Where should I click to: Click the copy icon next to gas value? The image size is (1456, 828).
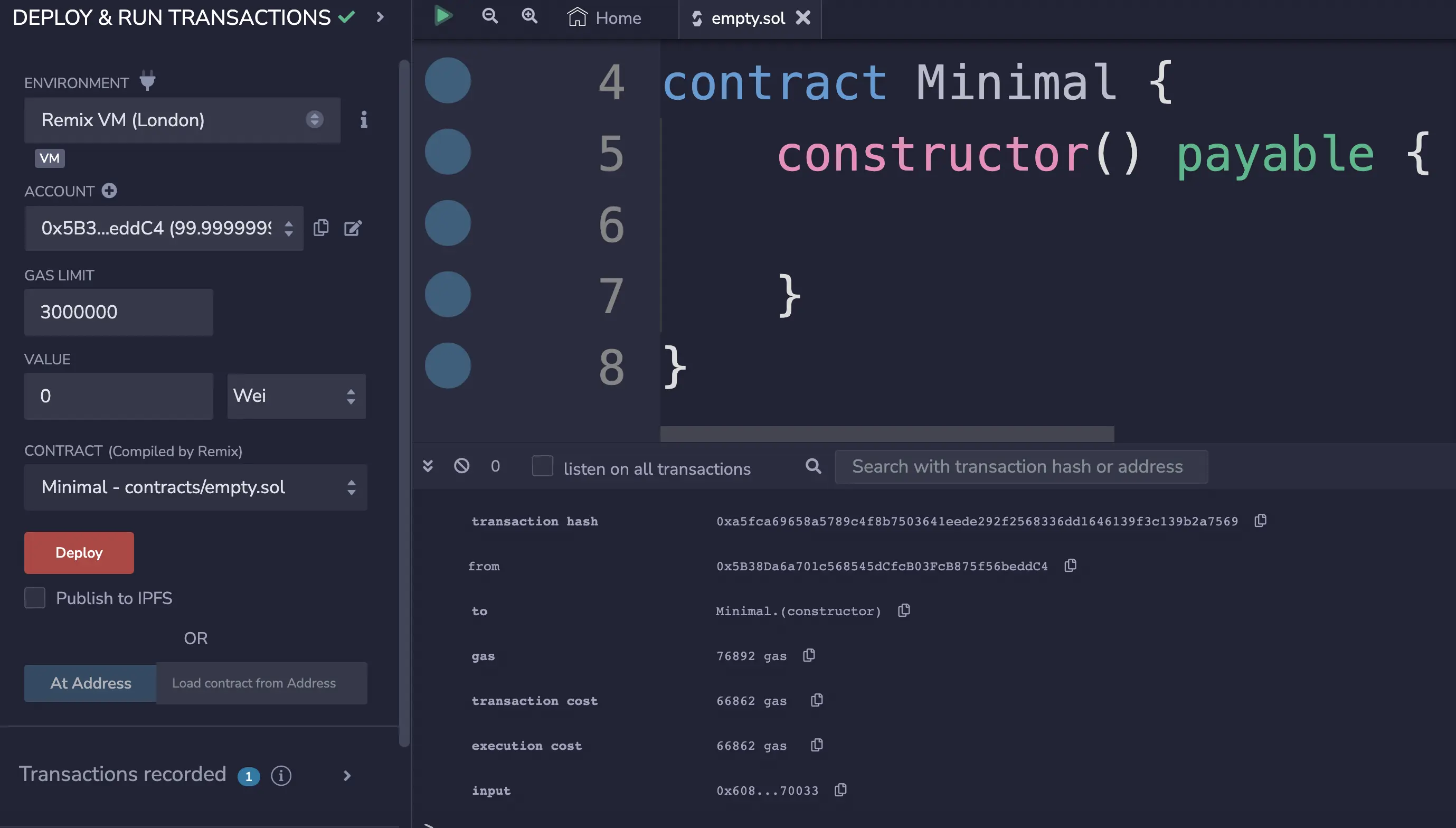pyautogui.click(x=808, y=656)
